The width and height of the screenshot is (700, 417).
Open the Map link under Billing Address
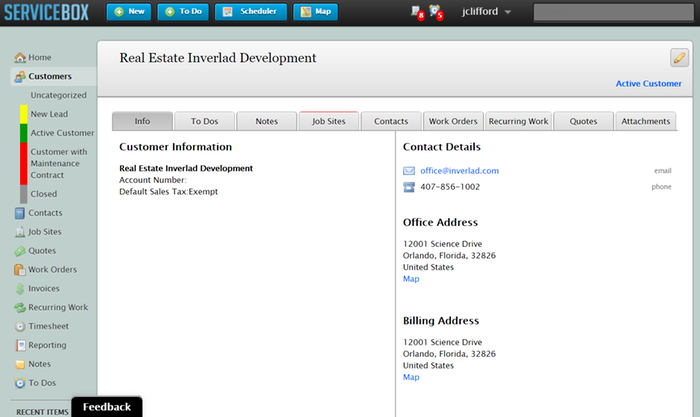pyautogui.click(x=411, y=377)
